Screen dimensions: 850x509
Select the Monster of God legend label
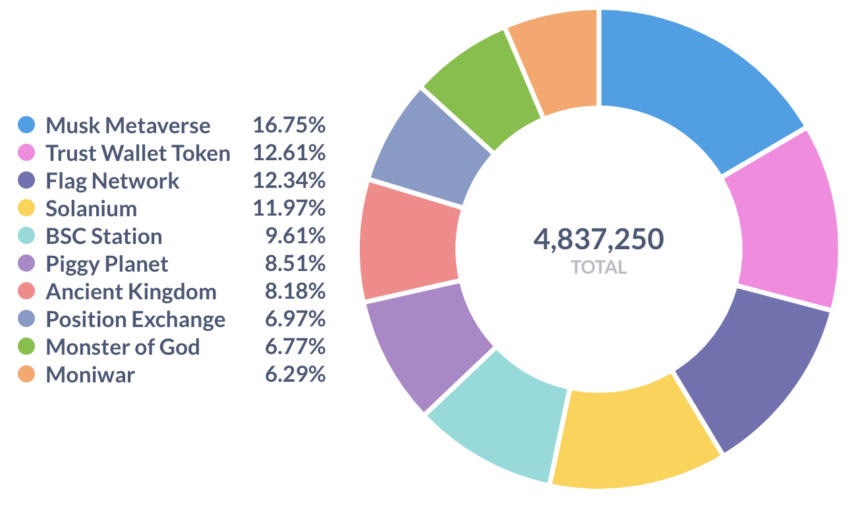pyautogui.click(x=123, y=347)
